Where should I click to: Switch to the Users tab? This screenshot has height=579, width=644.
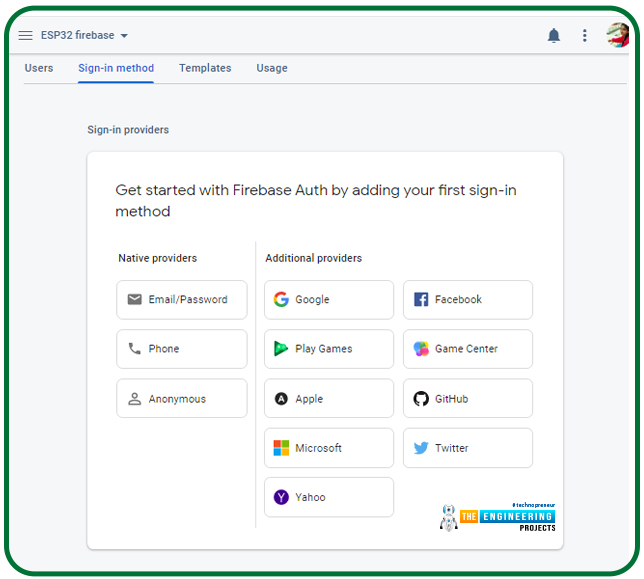tap(39, 68)
